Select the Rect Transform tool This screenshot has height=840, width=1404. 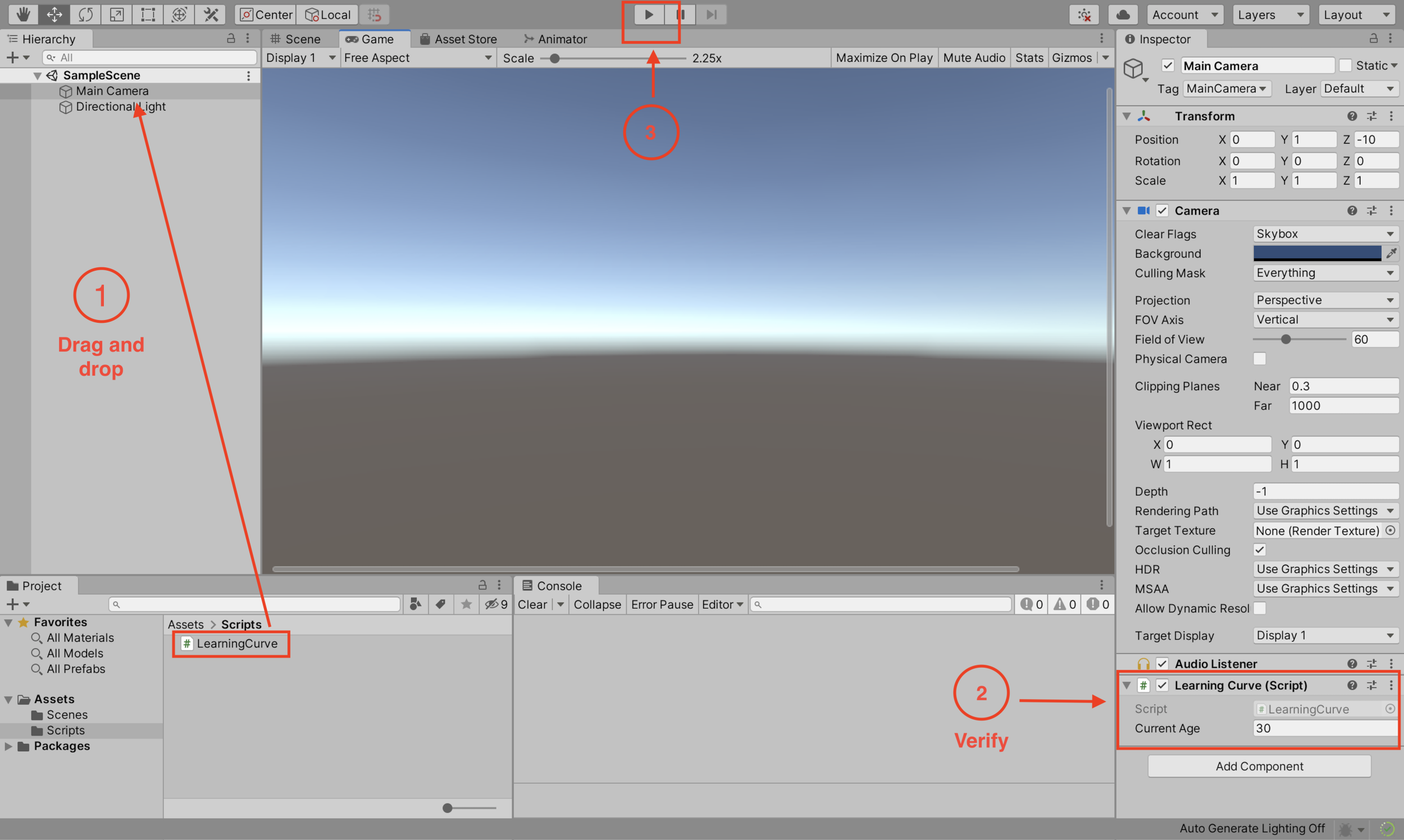(148, 14)
